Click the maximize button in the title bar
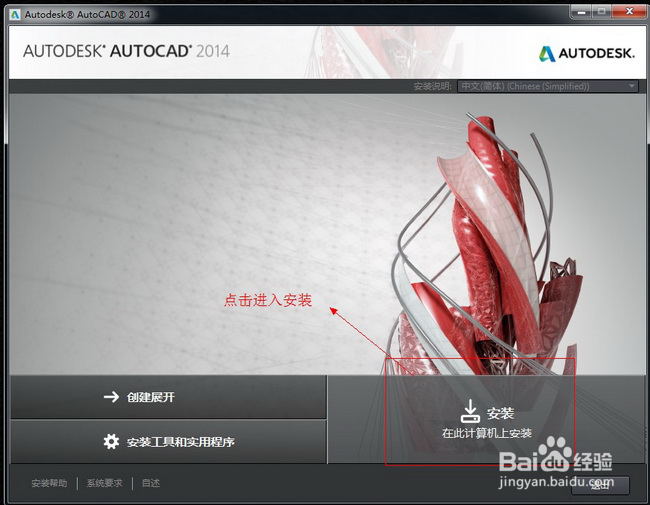 601,12
